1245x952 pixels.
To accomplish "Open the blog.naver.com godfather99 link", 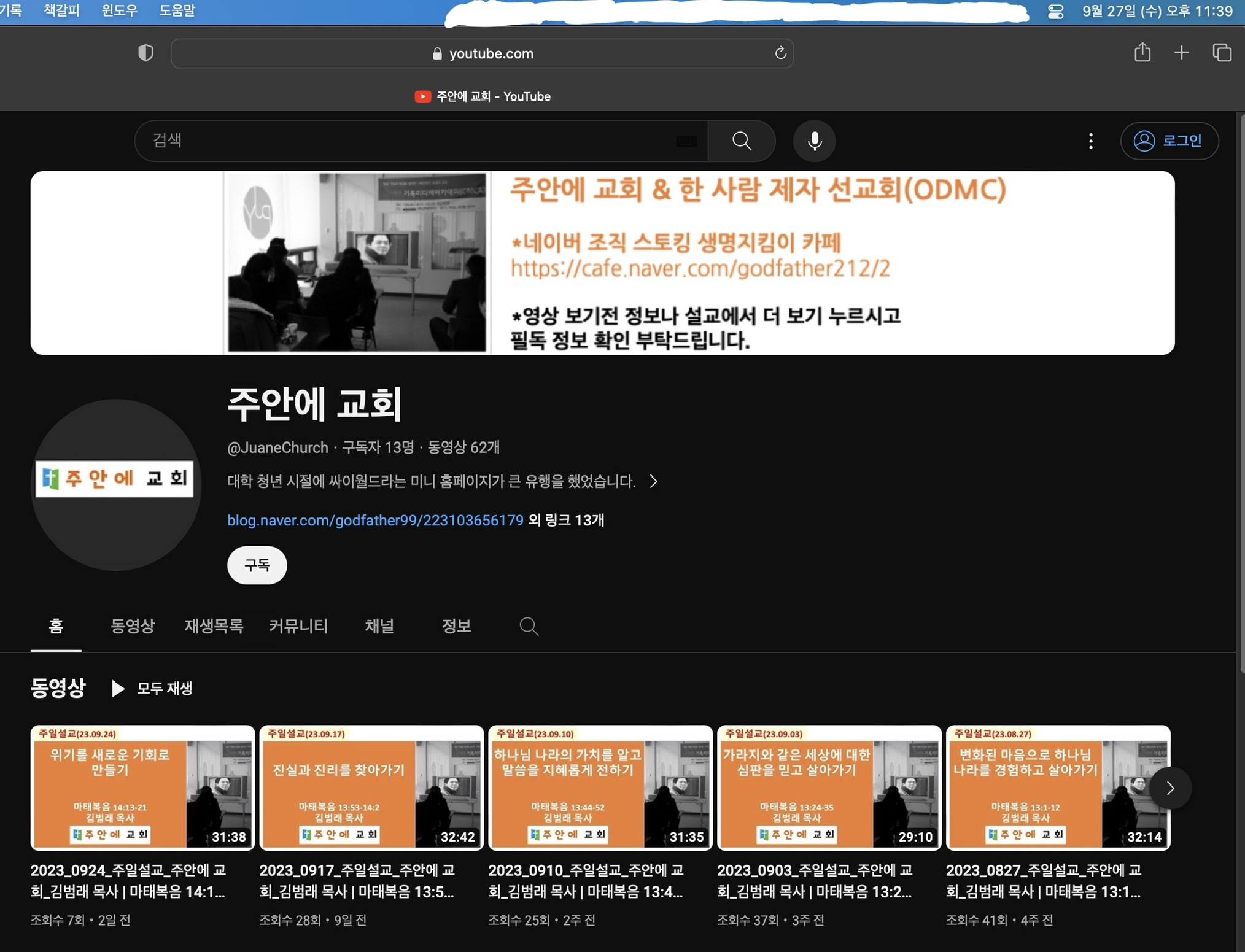I will tap(375, 521).
